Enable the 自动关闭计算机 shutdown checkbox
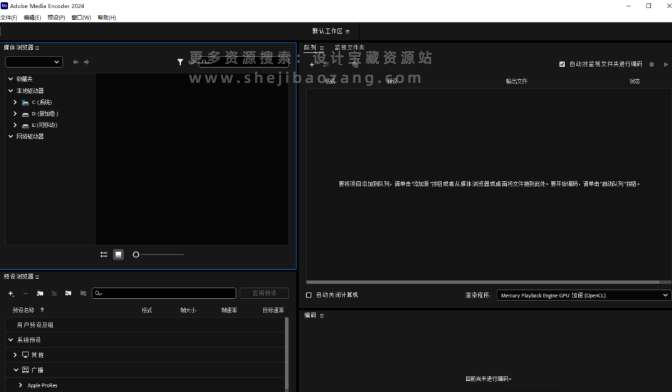This screenshot has width=672, height=392. [x=309, y=295]
